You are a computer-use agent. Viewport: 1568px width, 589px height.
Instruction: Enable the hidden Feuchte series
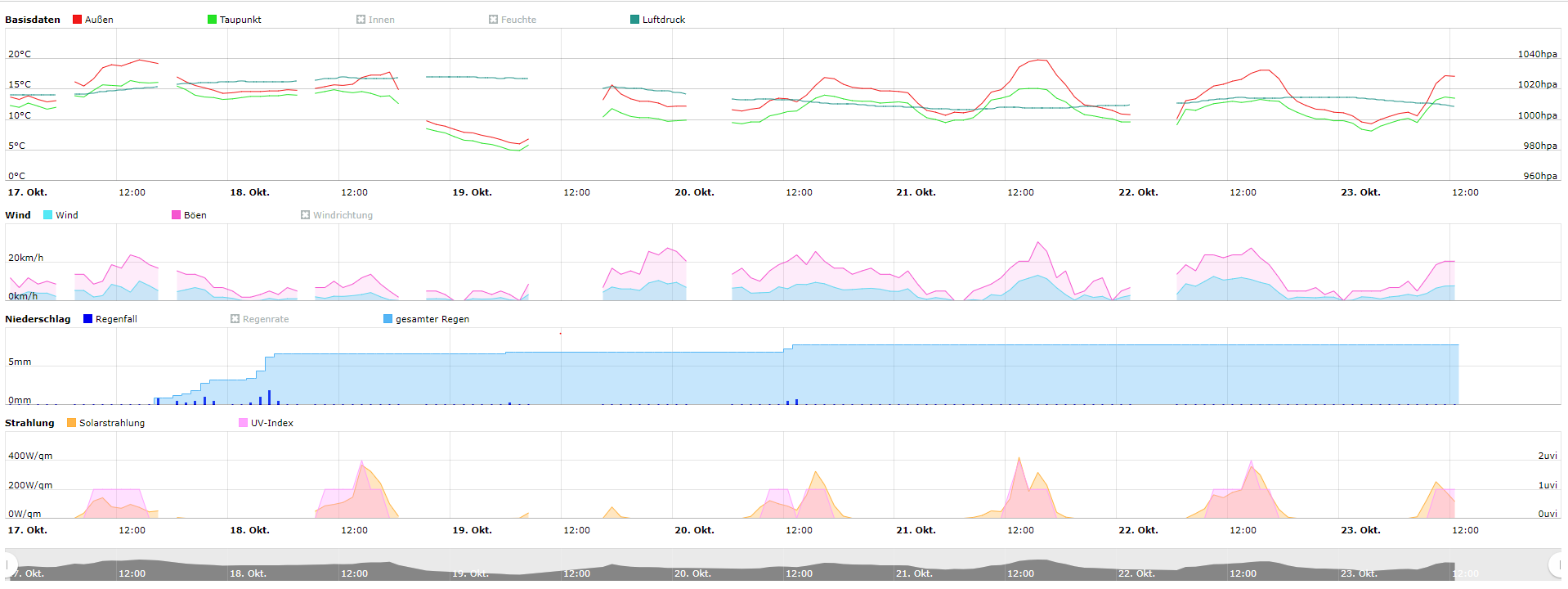point(513,20)
